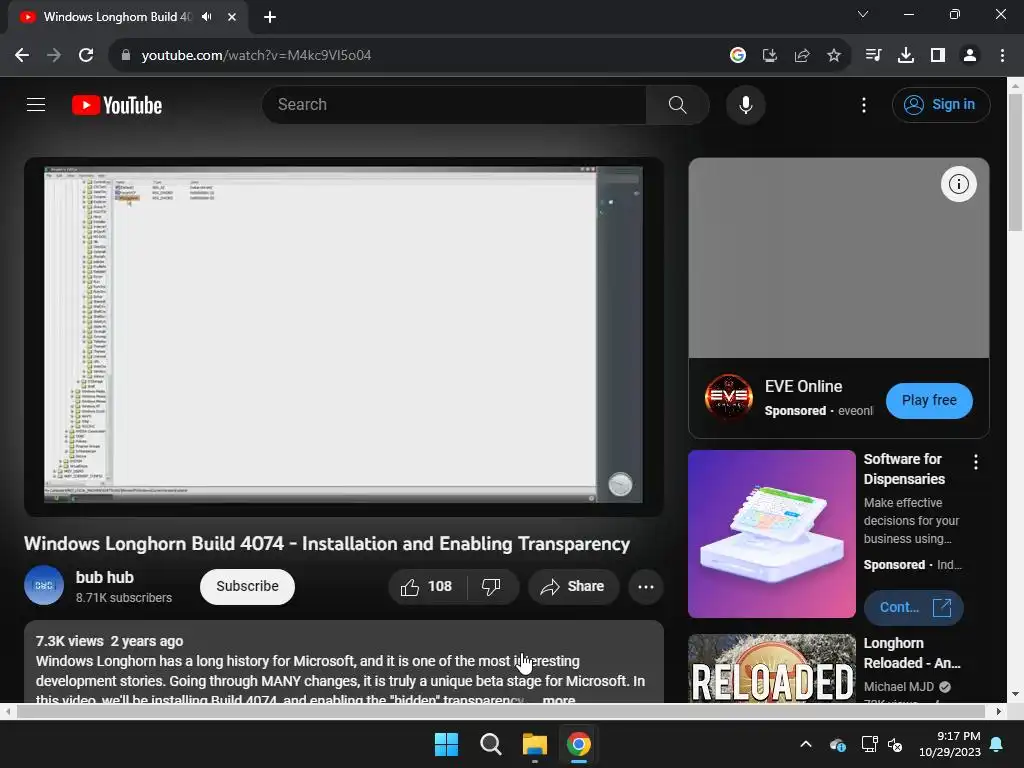Open the Windows Start menu

click(x=447, y=744)
